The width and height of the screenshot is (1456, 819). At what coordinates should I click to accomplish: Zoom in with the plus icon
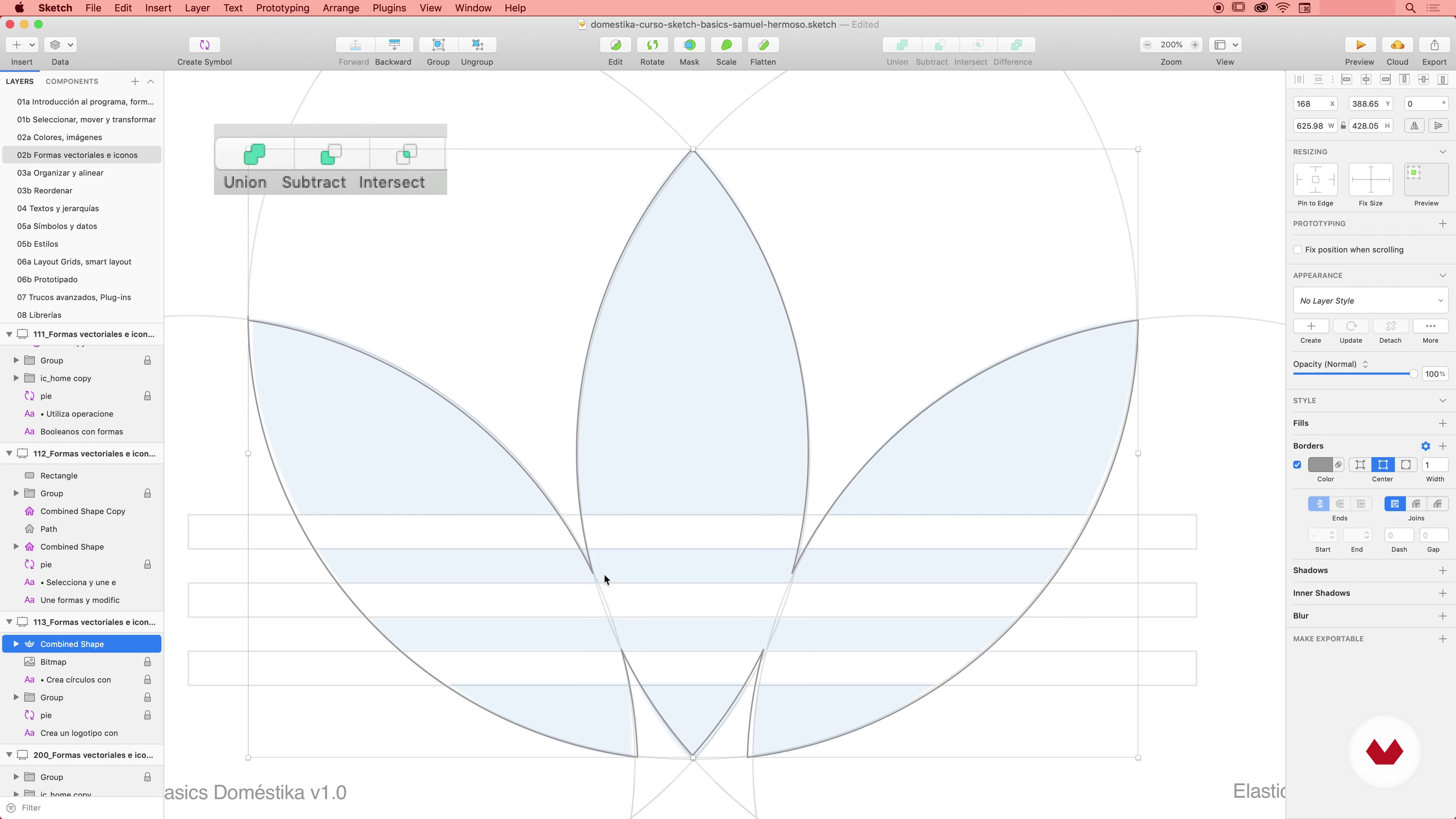(1195, 45)
